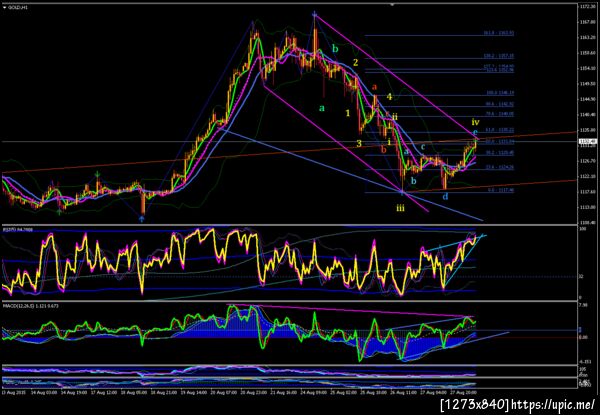Select the blue 'd' wave label

click(445, 197)
